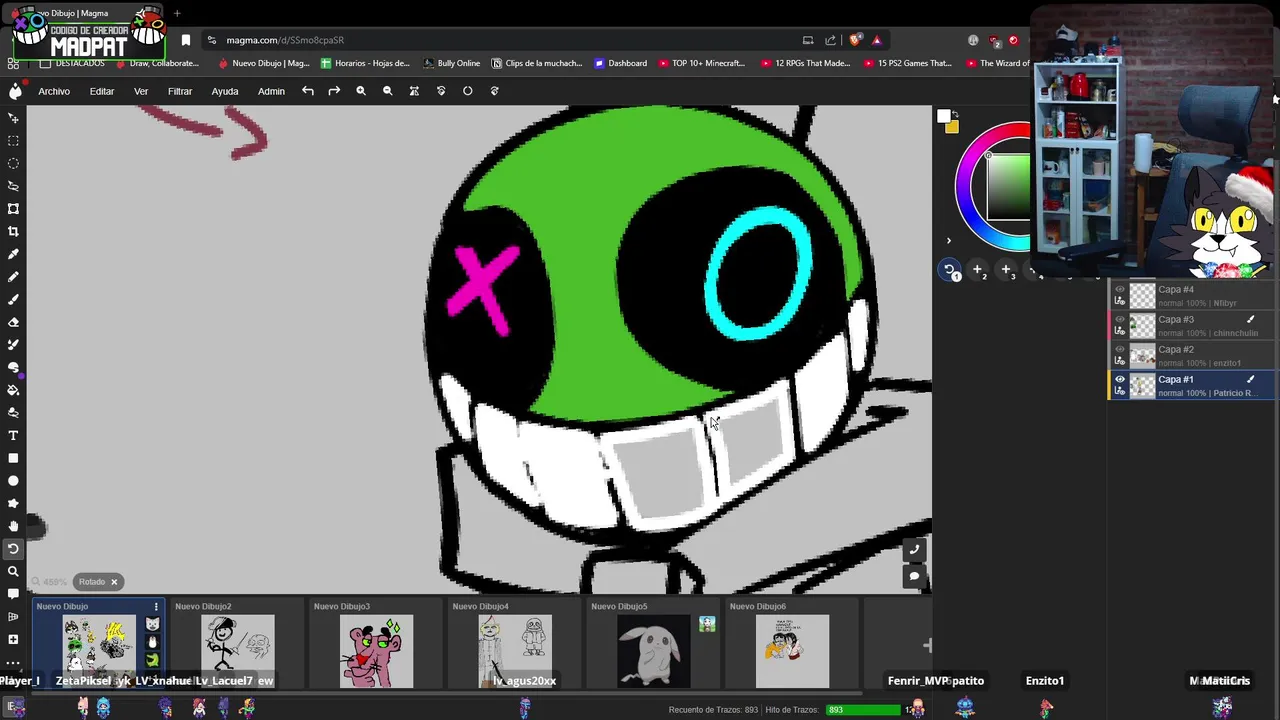Select the eyedropper tool
Viewport: 1280px width, 720px height.
click(x=13, y=254)
